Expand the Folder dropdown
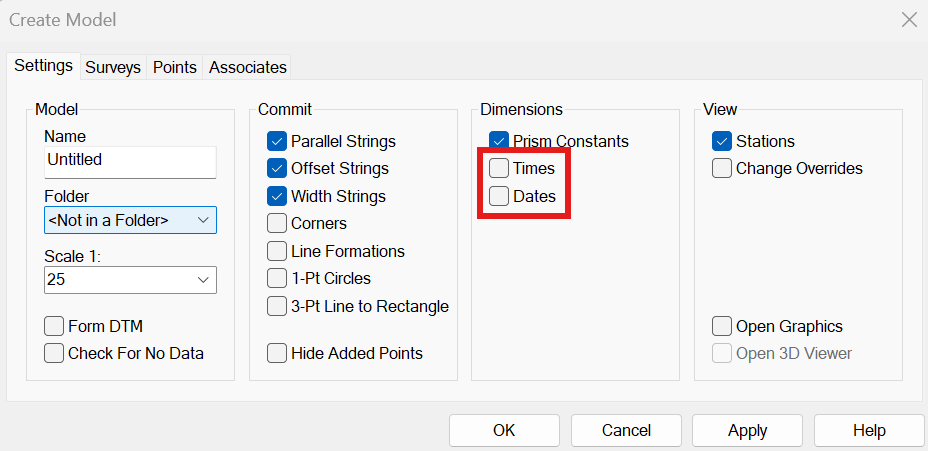Image resolution: width=928 pixels, height=451 pixels. point(130,220)
